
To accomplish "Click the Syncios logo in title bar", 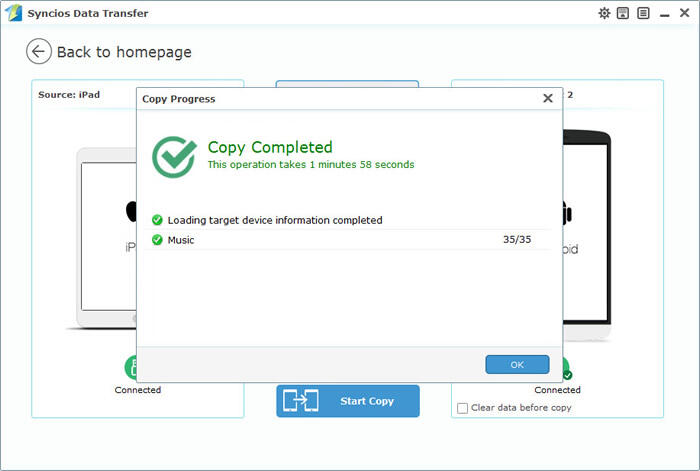I will point(13,13).
